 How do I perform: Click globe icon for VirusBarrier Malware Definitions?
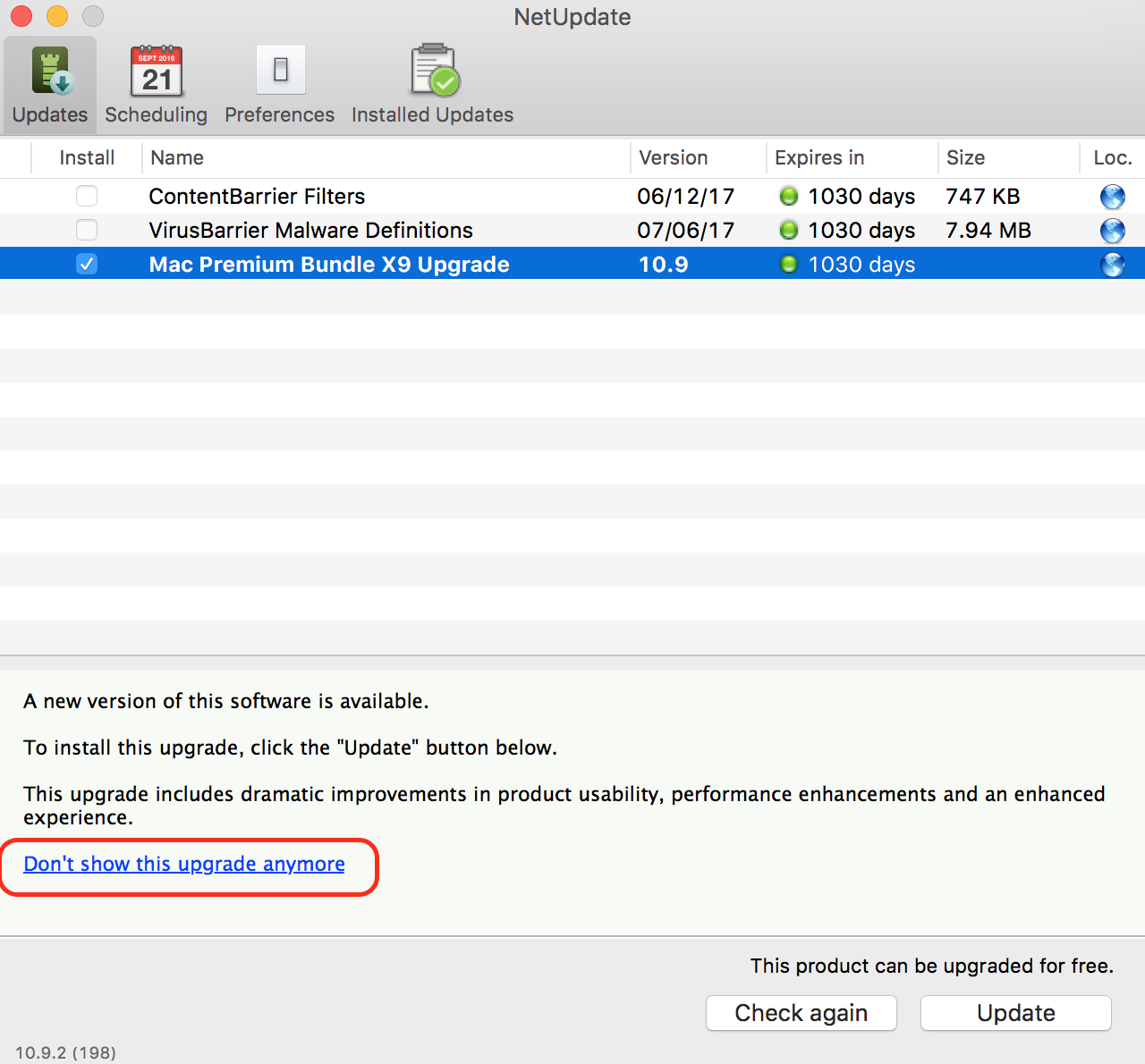(x=1113, y=231)
